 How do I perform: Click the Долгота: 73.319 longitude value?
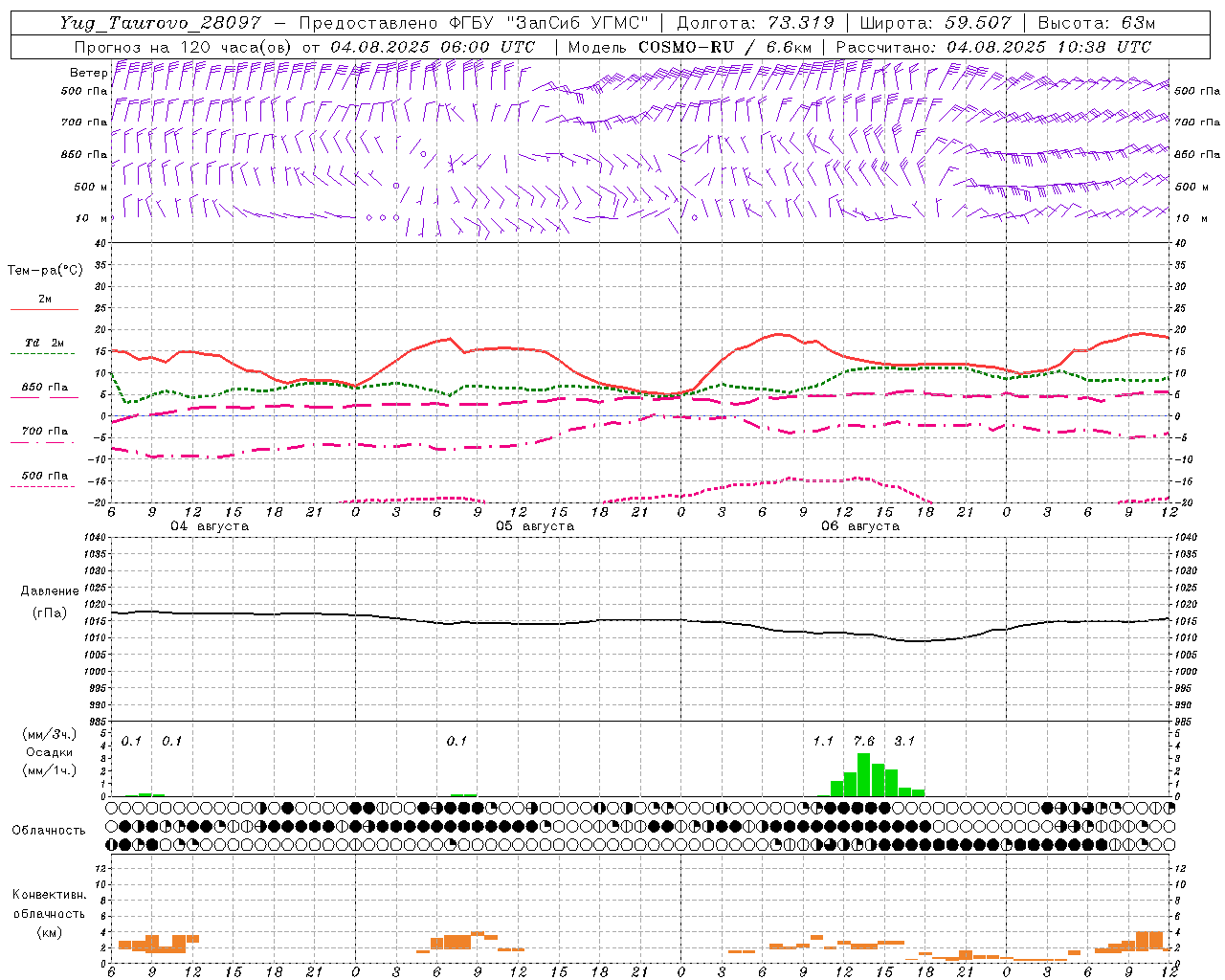pos(755,23)
